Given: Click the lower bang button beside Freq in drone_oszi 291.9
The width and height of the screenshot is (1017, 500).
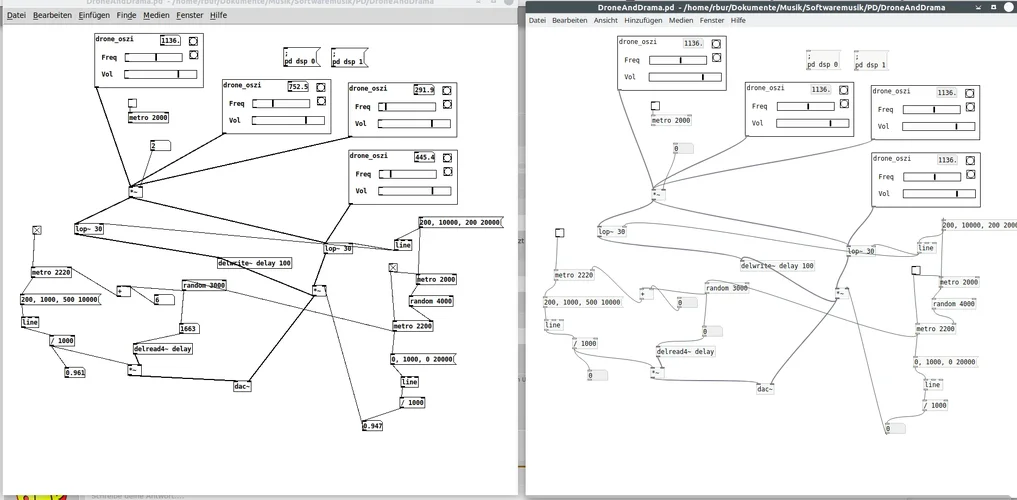Looking at the screenshot, I should (447, 104).
